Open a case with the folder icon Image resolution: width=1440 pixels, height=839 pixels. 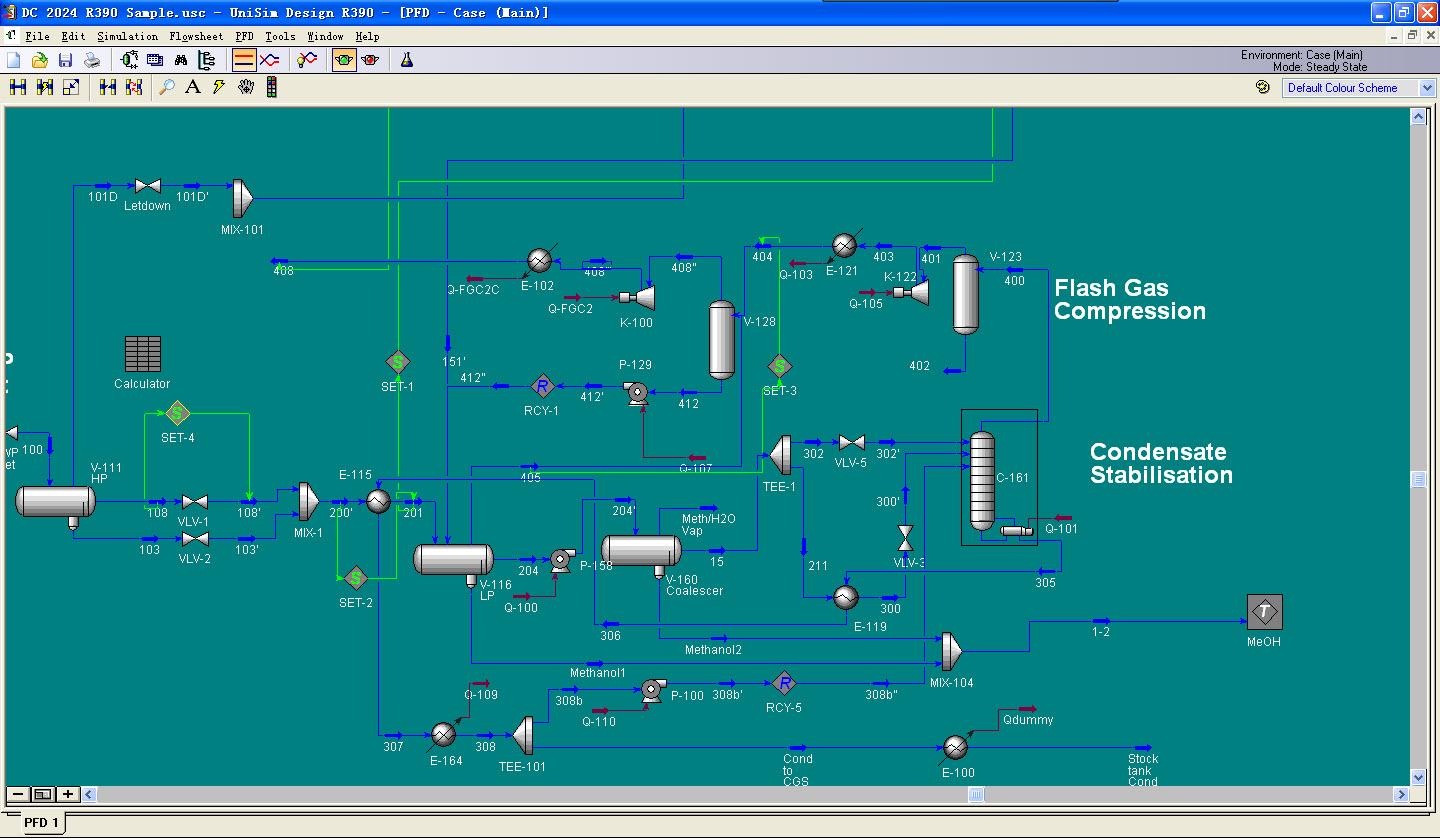tap(40, 60)
